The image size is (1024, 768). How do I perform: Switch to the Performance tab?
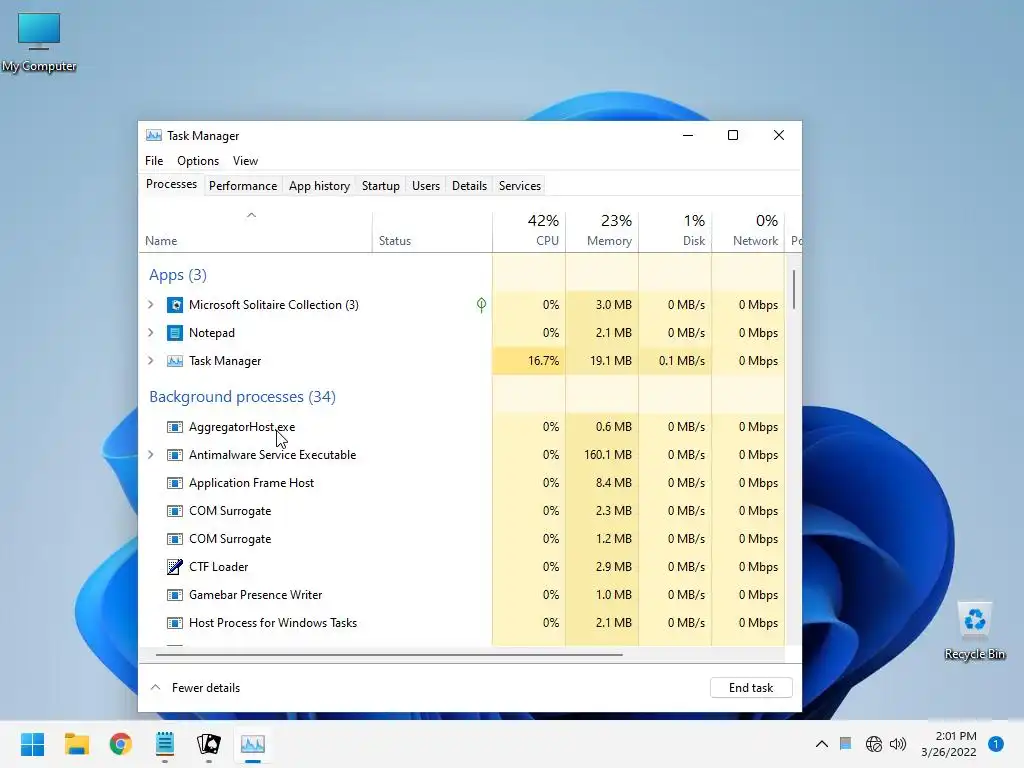pyautogui.click(x=243, y=186)
